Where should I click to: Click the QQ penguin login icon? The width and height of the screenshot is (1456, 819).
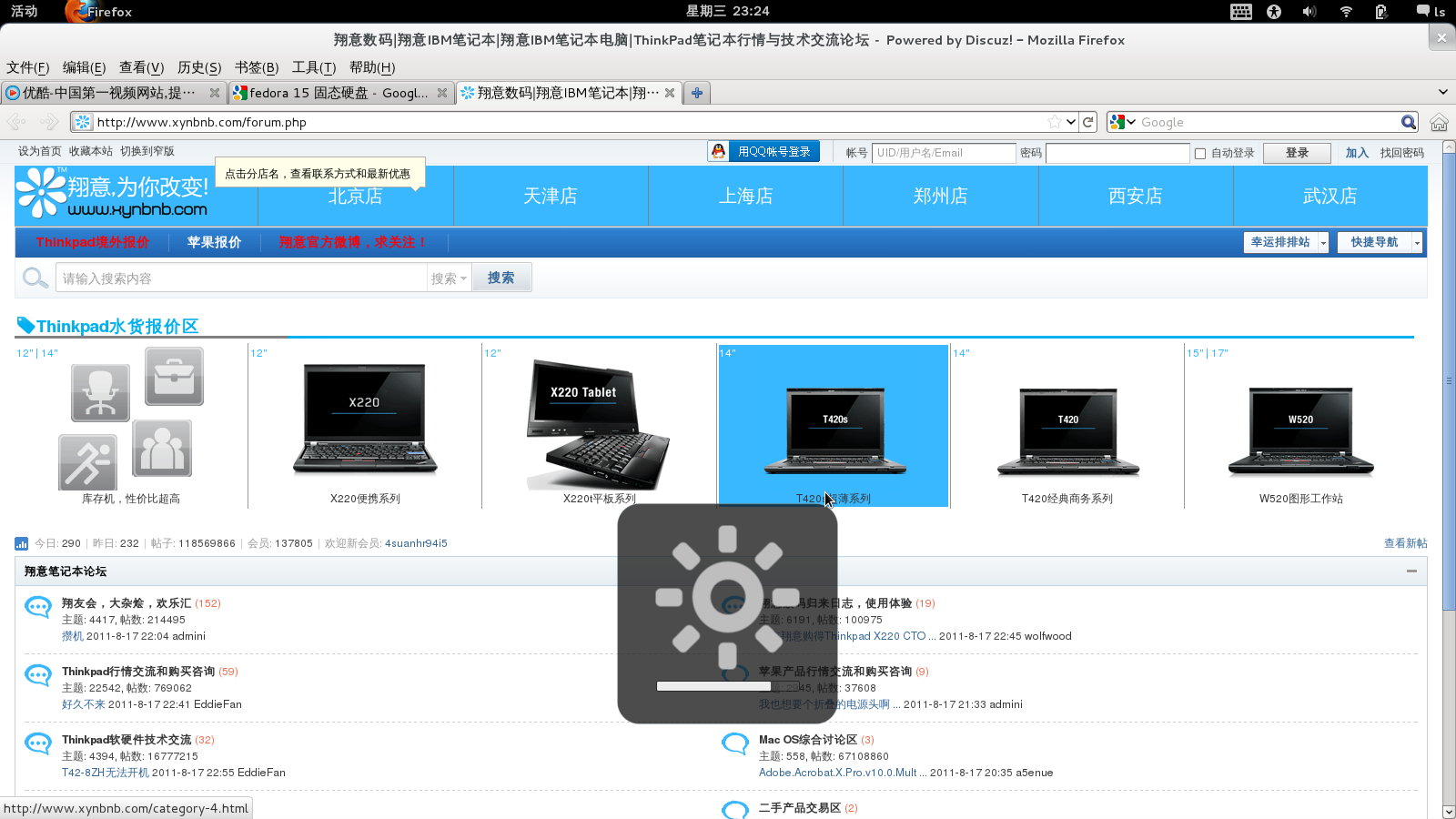(718, 152)
